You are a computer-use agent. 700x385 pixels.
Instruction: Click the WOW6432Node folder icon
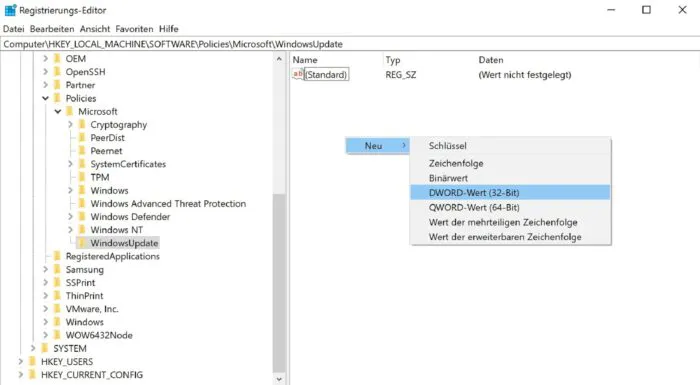pyautogui.click(x=57, y=335)
